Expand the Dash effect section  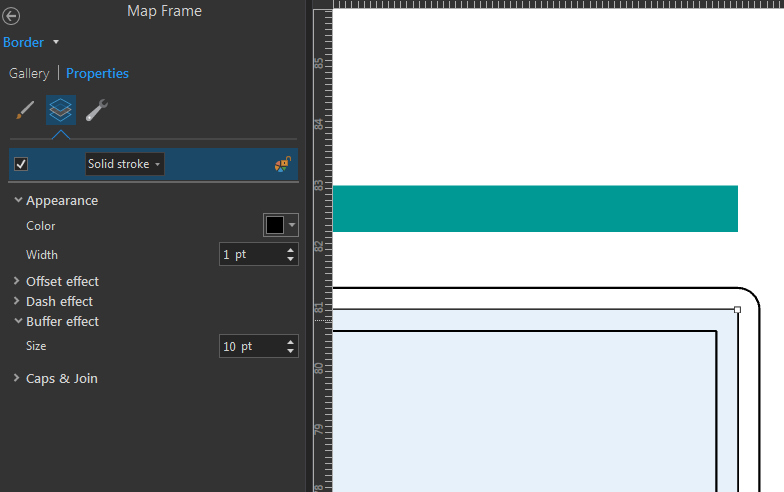point(16,301)
